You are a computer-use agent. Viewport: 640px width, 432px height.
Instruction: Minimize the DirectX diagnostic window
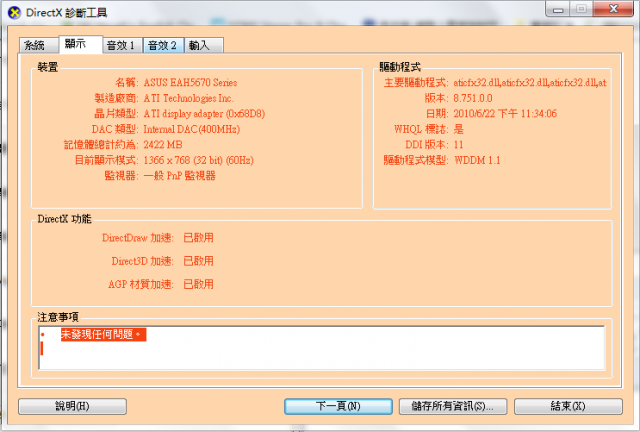click(x=558, y=9)
